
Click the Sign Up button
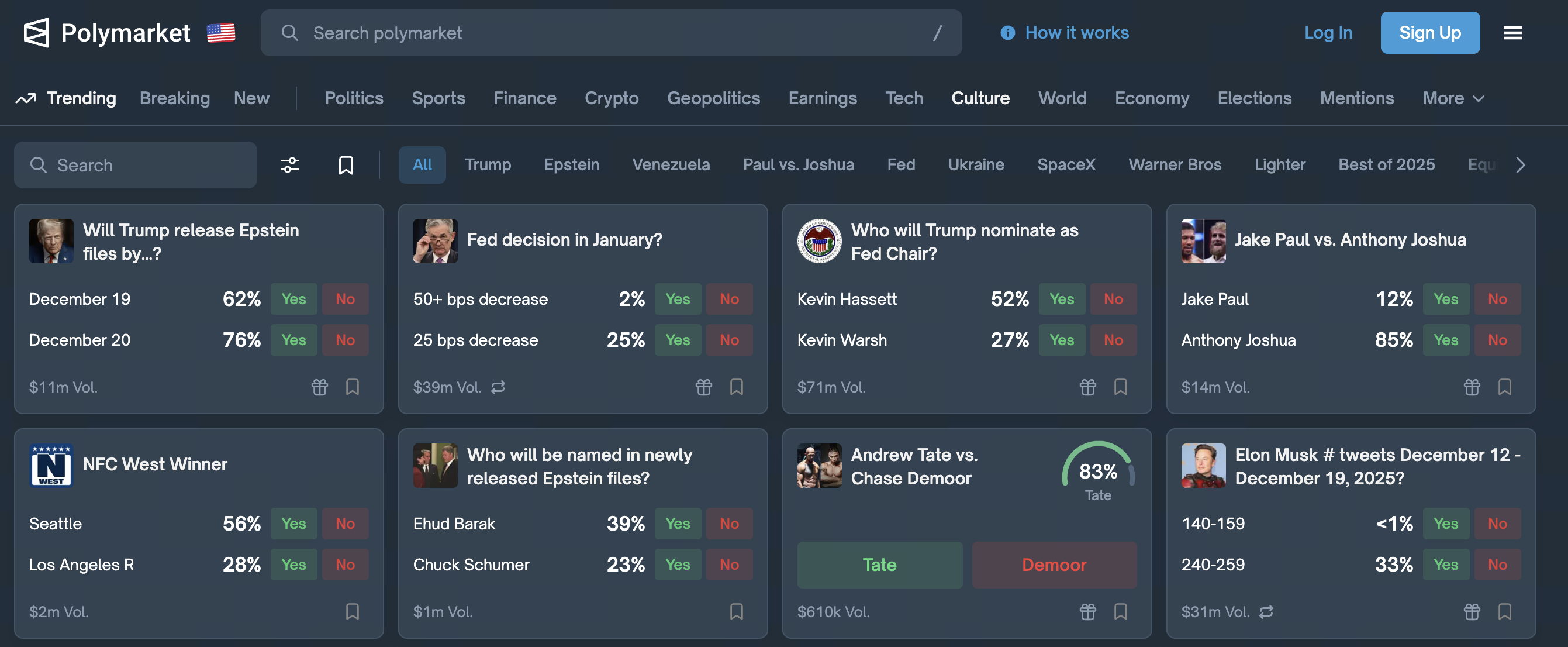pos(1430,33)
